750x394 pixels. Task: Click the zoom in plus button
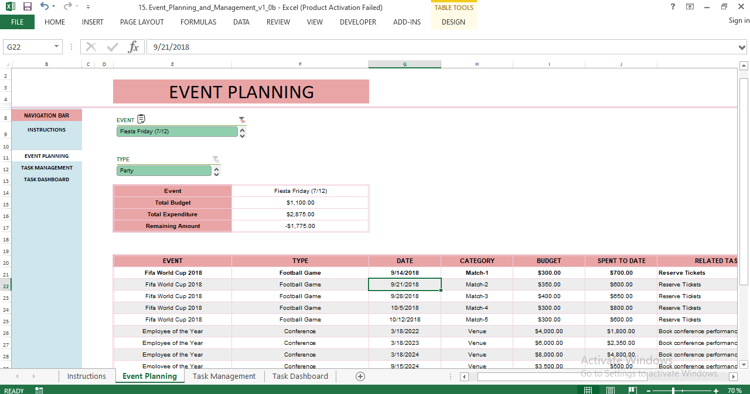pyautogui.click(x=716, y=391)
